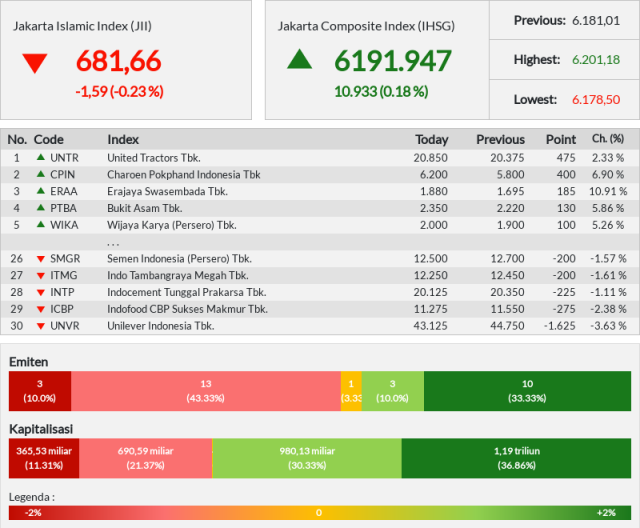640x528 pixels.
Task: Click the dark red Emiten segment 3 (10.0%)
Action: (x=40, y=391)
